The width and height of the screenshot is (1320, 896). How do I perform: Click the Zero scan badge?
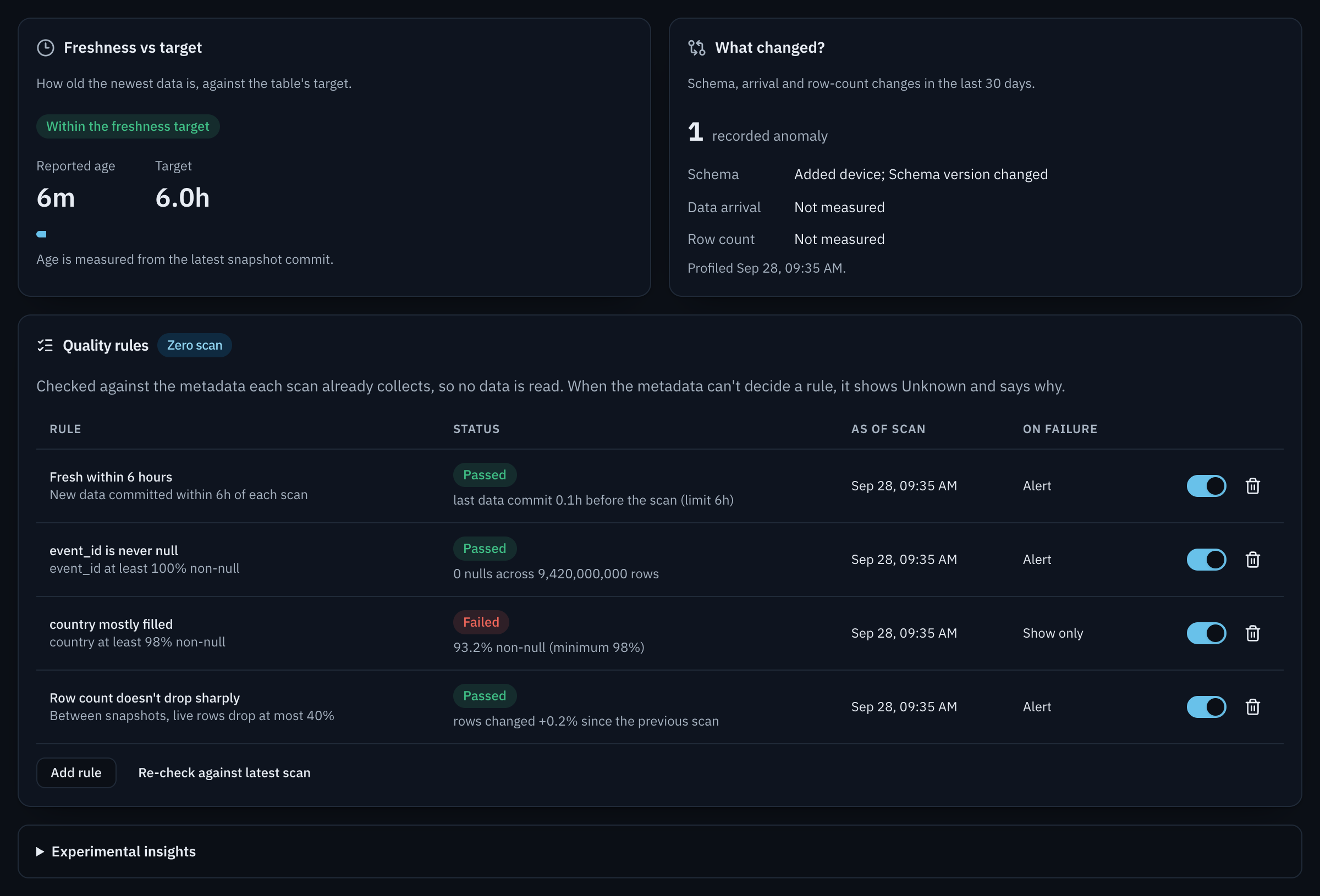coord(194,345)
